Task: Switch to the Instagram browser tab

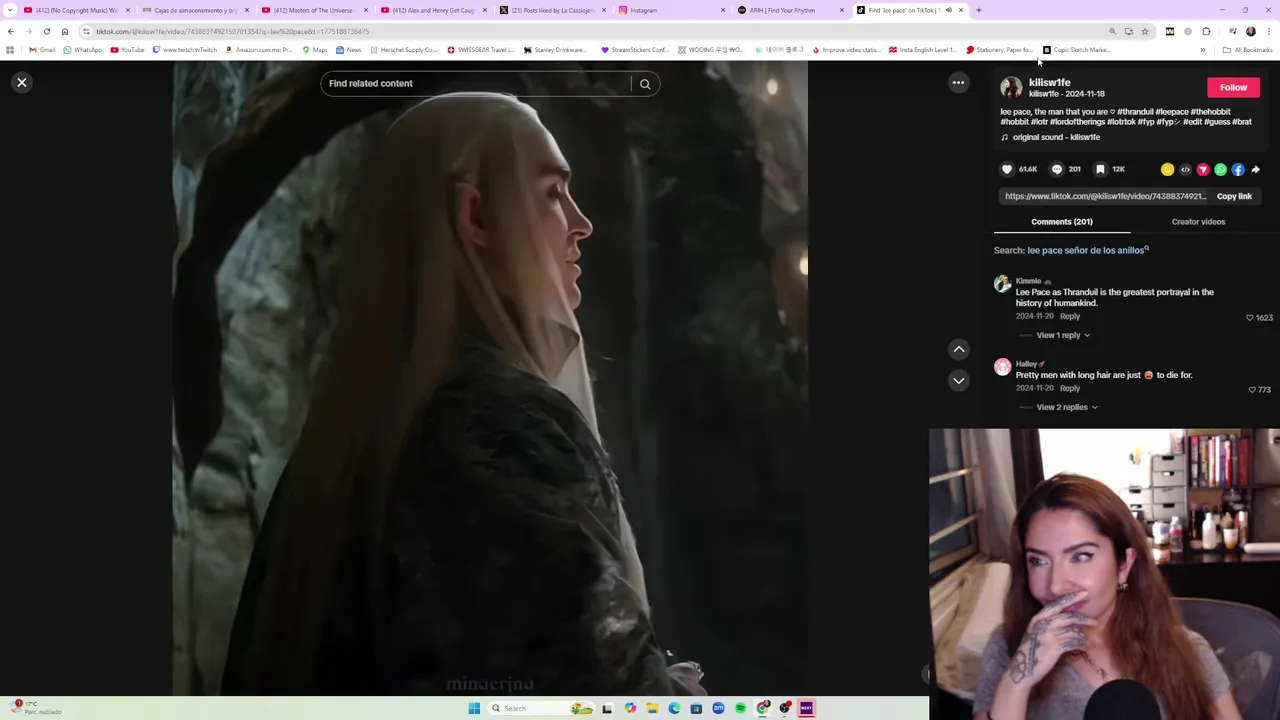Action: tap(670, 10)
